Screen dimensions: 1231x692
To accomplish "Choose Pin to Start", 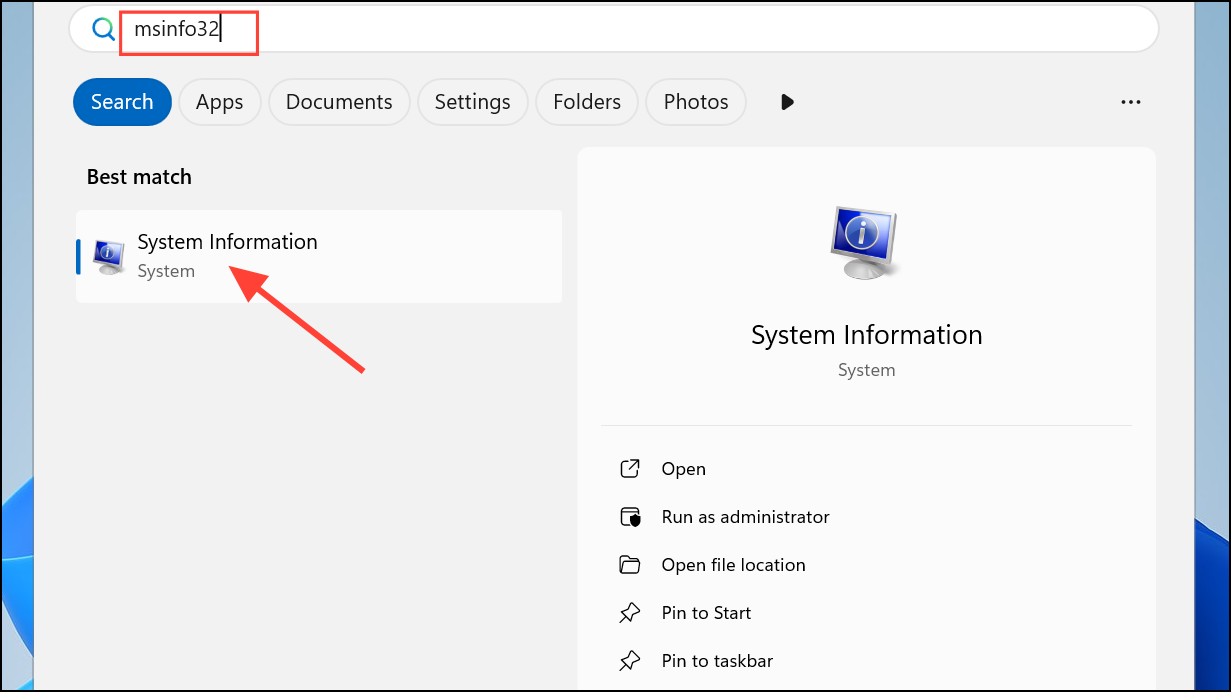I will (706, 613).
